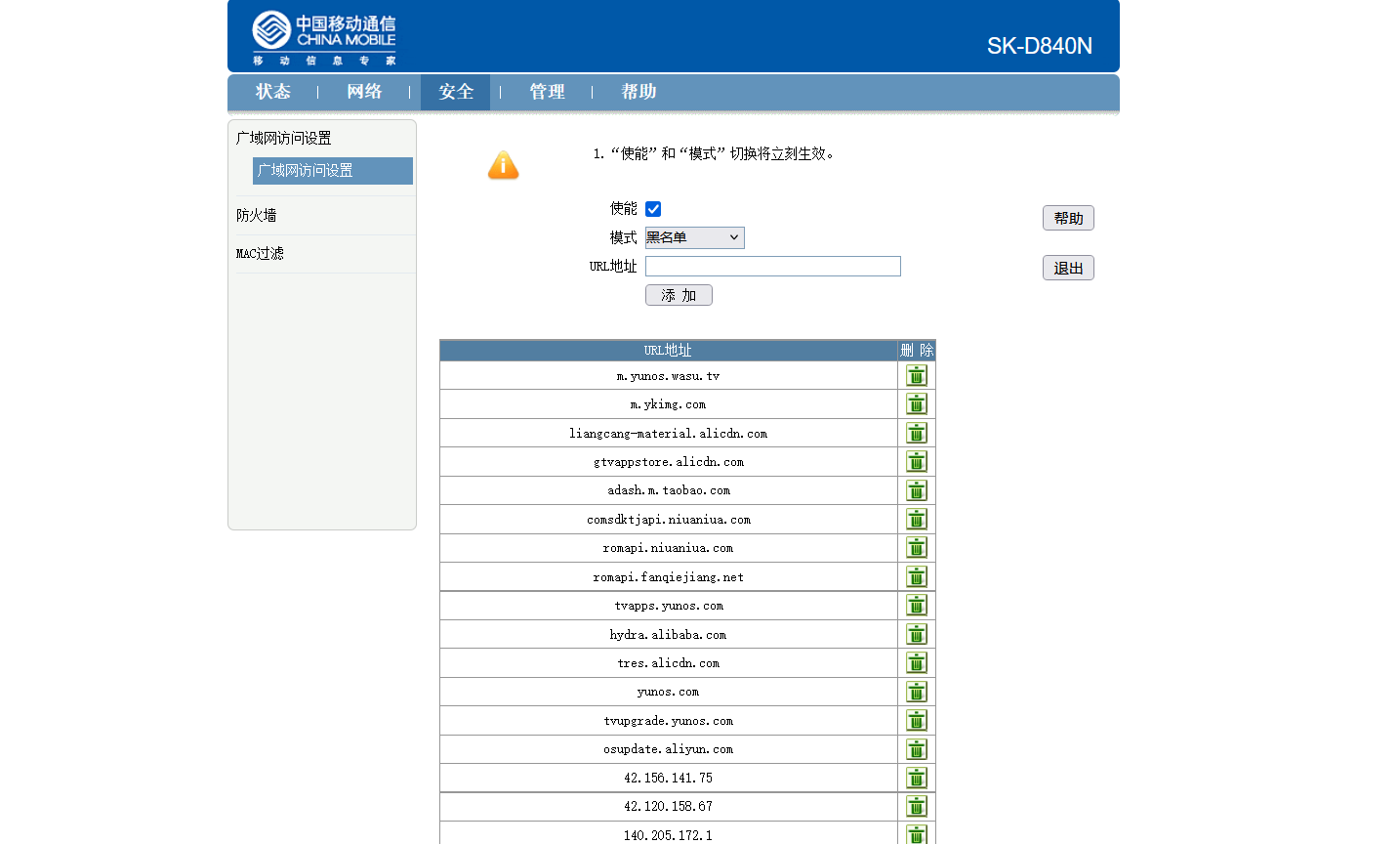Click the adash.m.taobao.com URL text

point(668,490)
